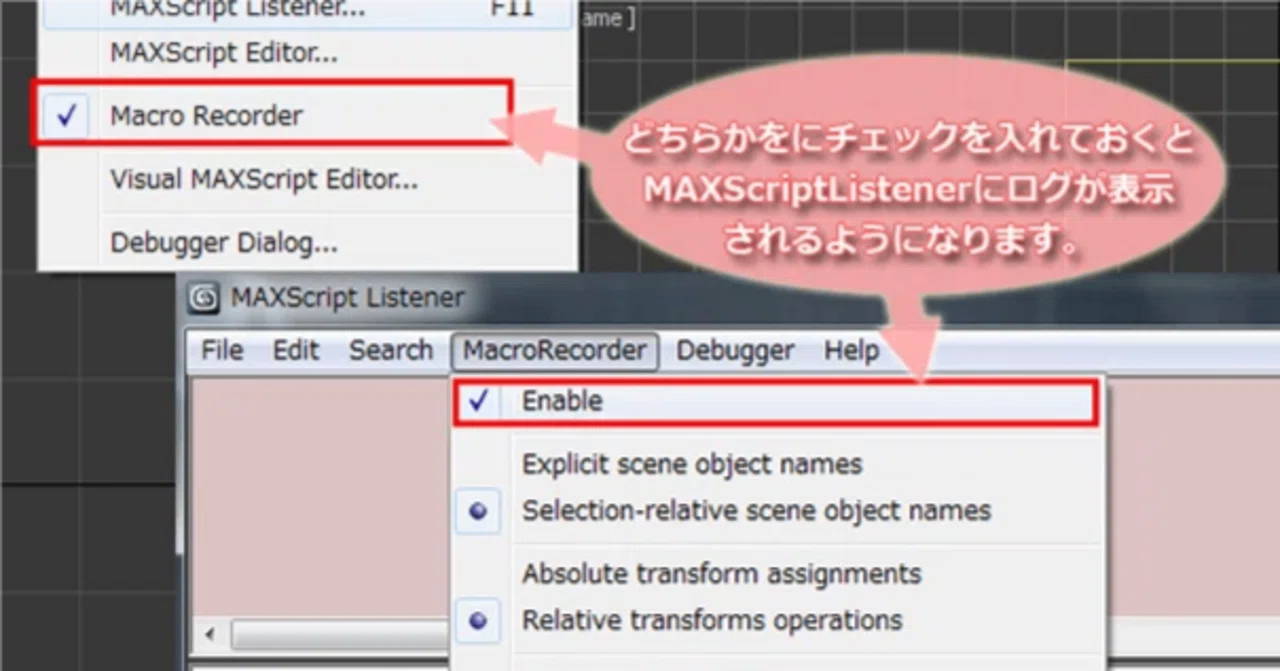This screenshot has width=1280, height=671.
Task: Open the File menu in Listener
Action: (x=222, y=351)
